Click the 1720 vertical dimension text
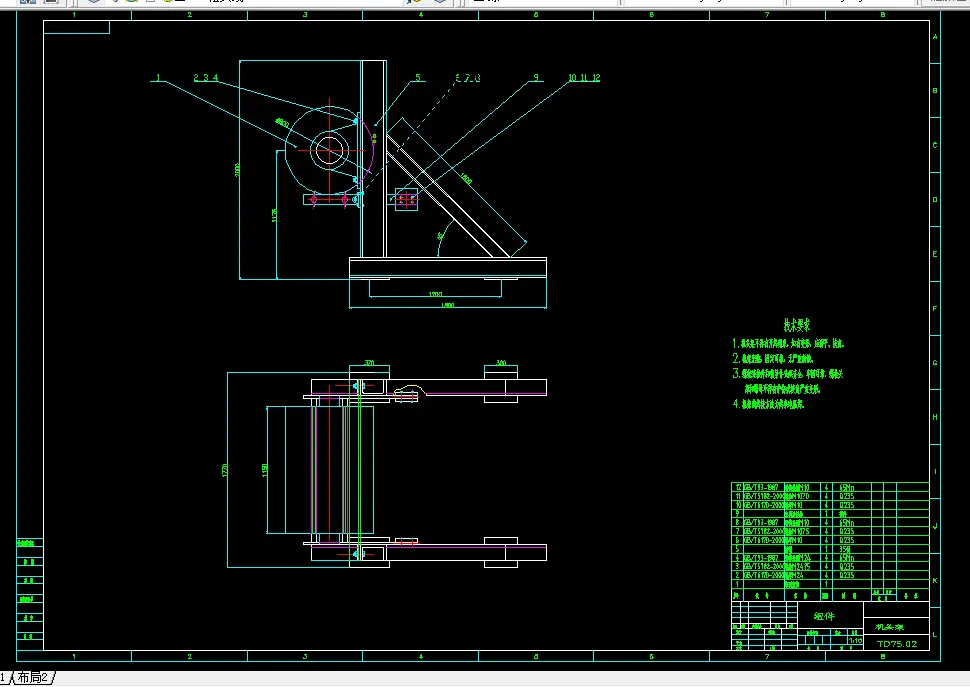 click(225, 470)
